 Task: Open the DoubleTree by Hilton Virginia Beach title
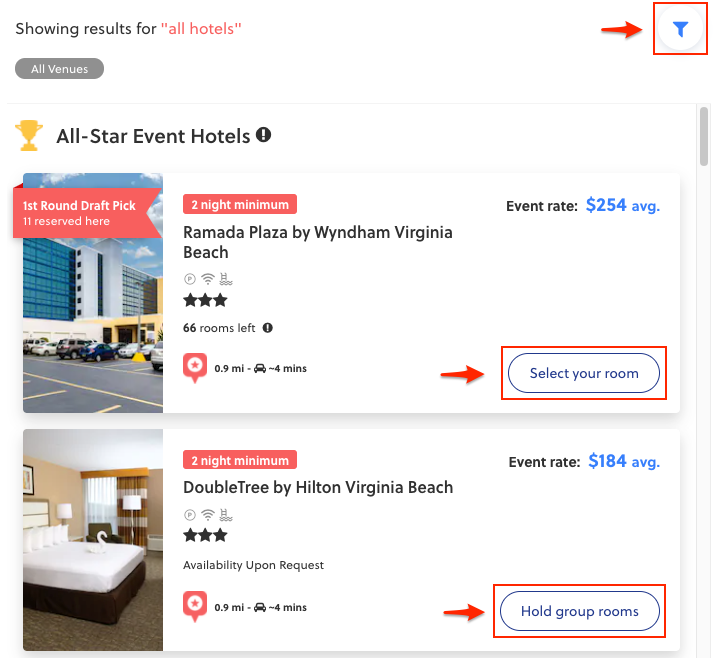(x=318, y=488)
